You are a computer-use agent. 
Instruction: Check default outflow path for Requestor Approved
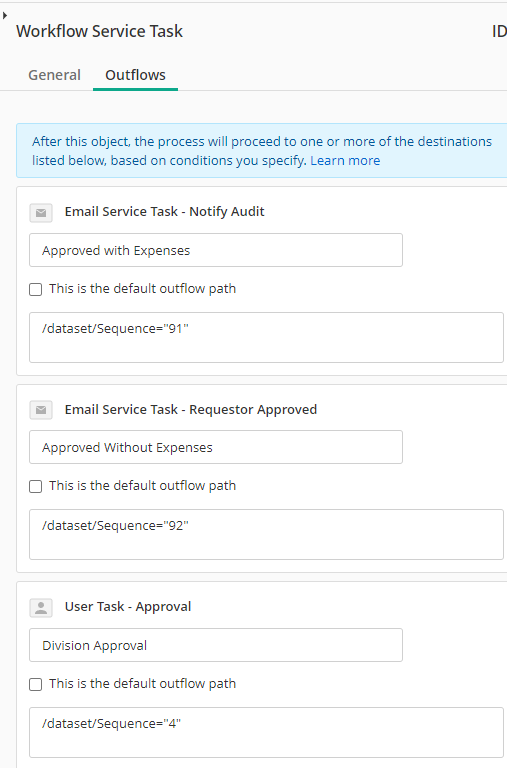pyautogui.click(x=36, y=486)
